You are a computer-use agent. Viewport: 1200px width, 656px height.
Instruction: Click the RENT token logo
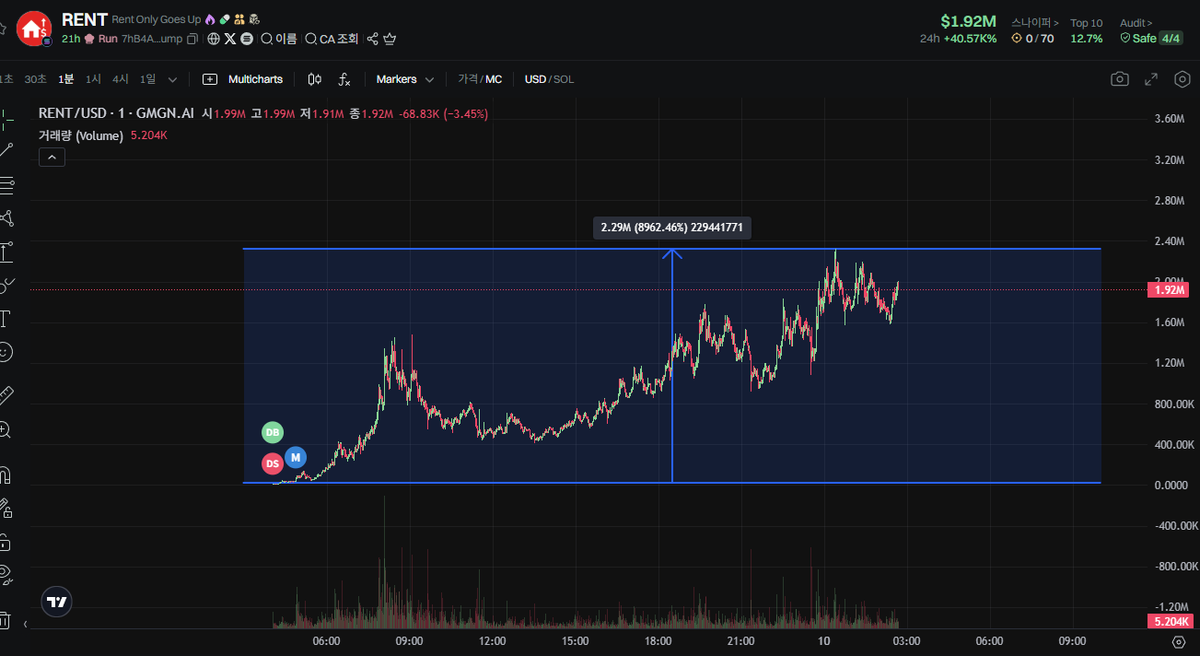[35, 28]
